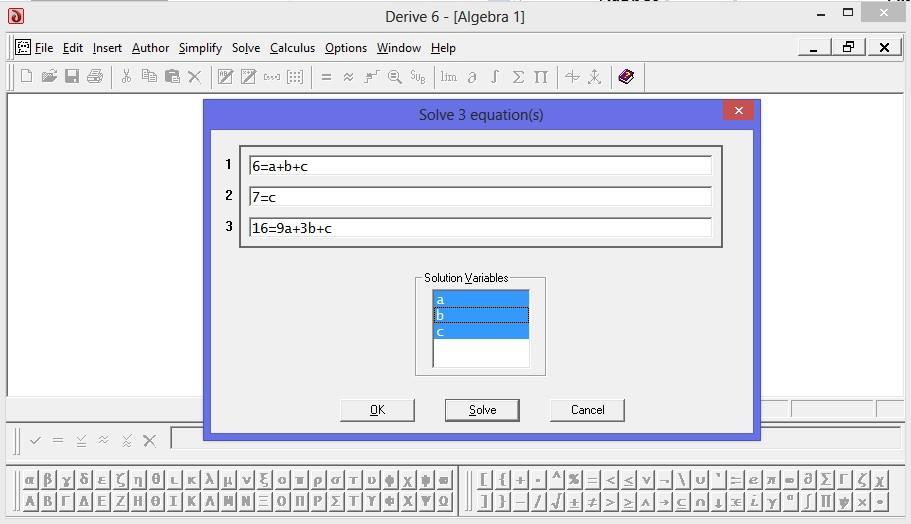Click equation field 3 containing 16=9a+3b+c
This screenshot has width=911, height=524.
[x=480, y=227]
